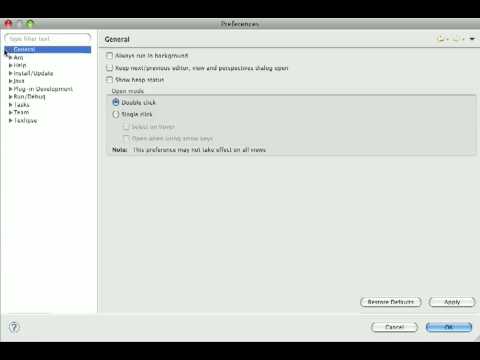Image resolution: width=480 pixels, height=360 pixels.
Task: Toggle Keep next/previous editor dialog open
Action: (x=109, y=68)
